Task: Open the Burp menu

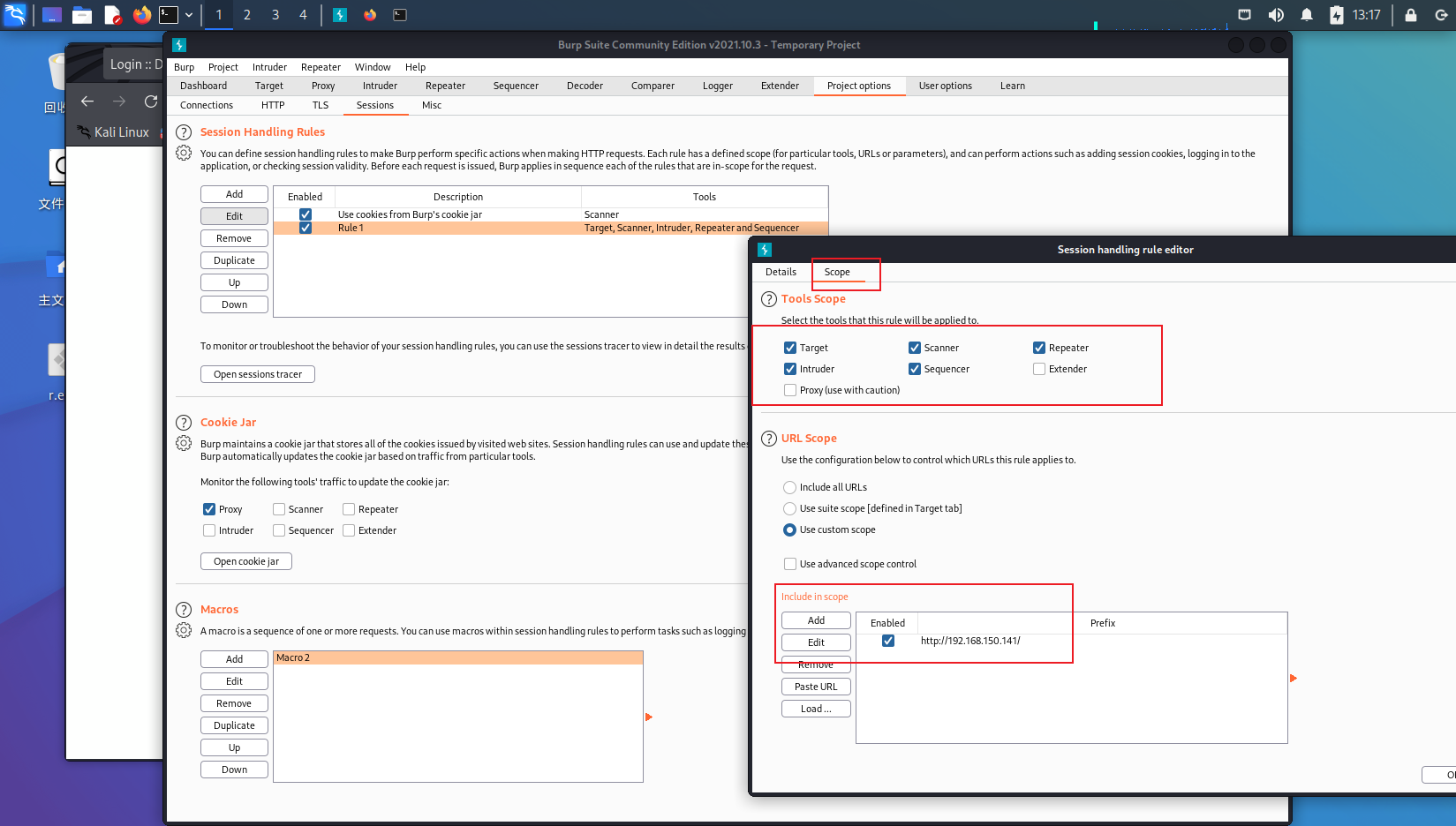Action: coord(184,67)
